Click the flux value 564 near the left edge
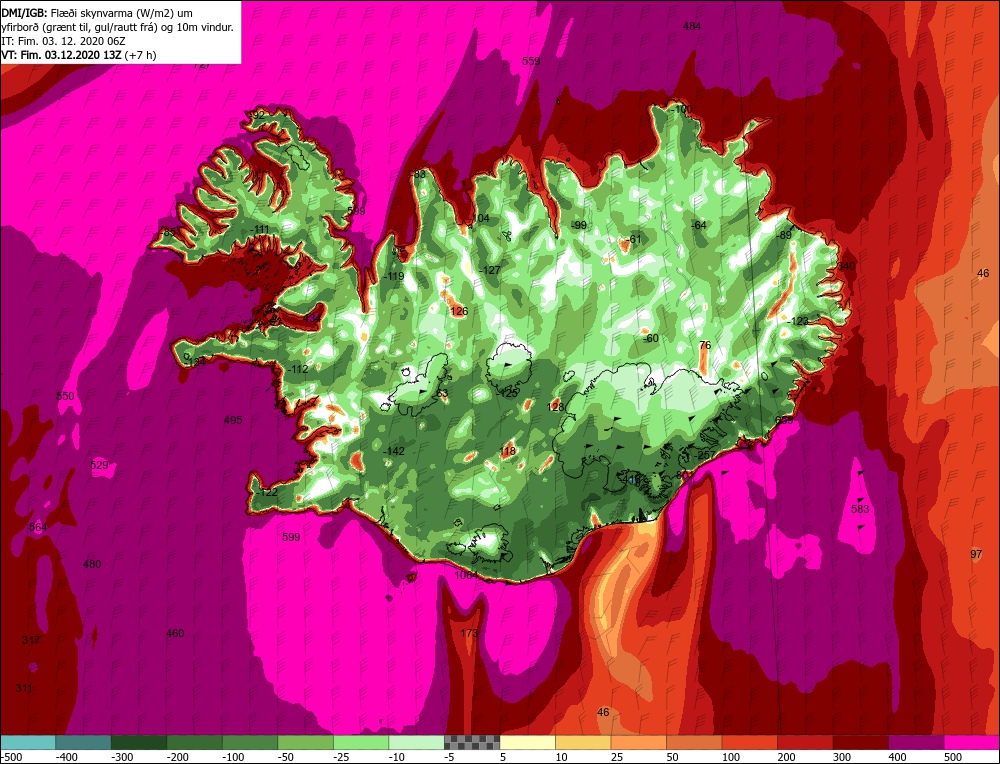Viewport: 1000px width, 764px height. (38, 527)
